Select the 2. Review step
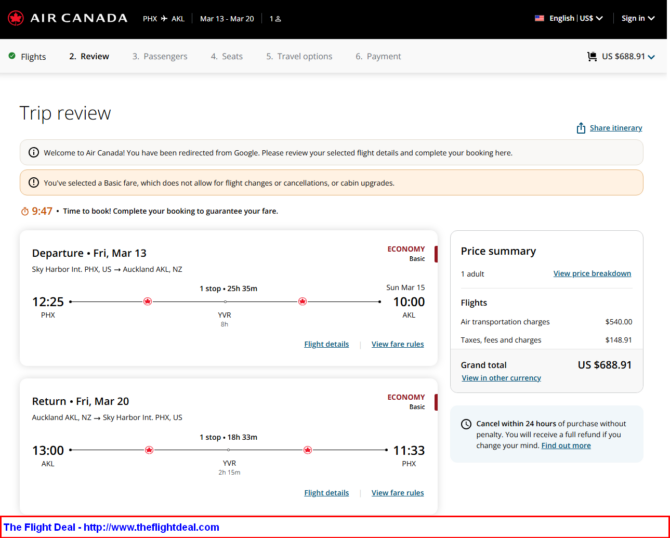 [89, 56]
